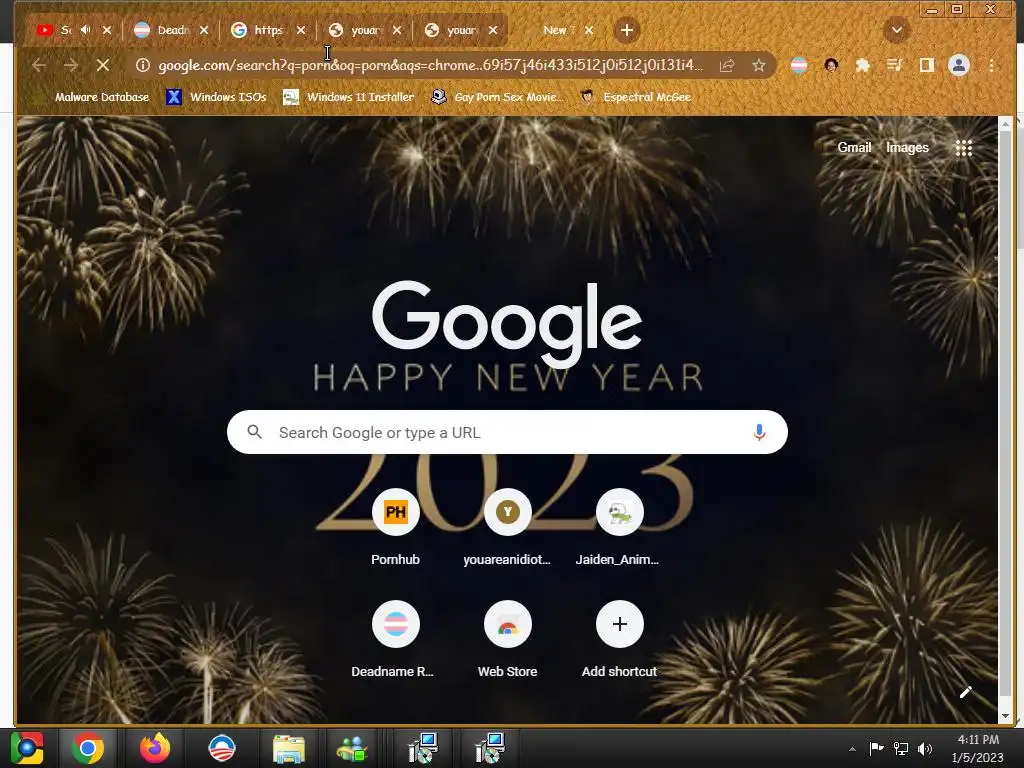Screen dimensions: 1024x768
Task: Click the search magnifier icon in search box
Action: tap(255, 432)
